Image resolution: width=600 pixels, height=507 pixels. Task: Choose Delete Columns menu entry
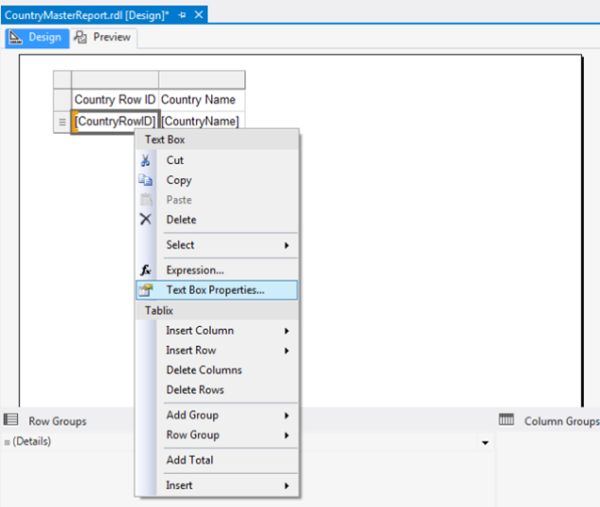point(217,370)
